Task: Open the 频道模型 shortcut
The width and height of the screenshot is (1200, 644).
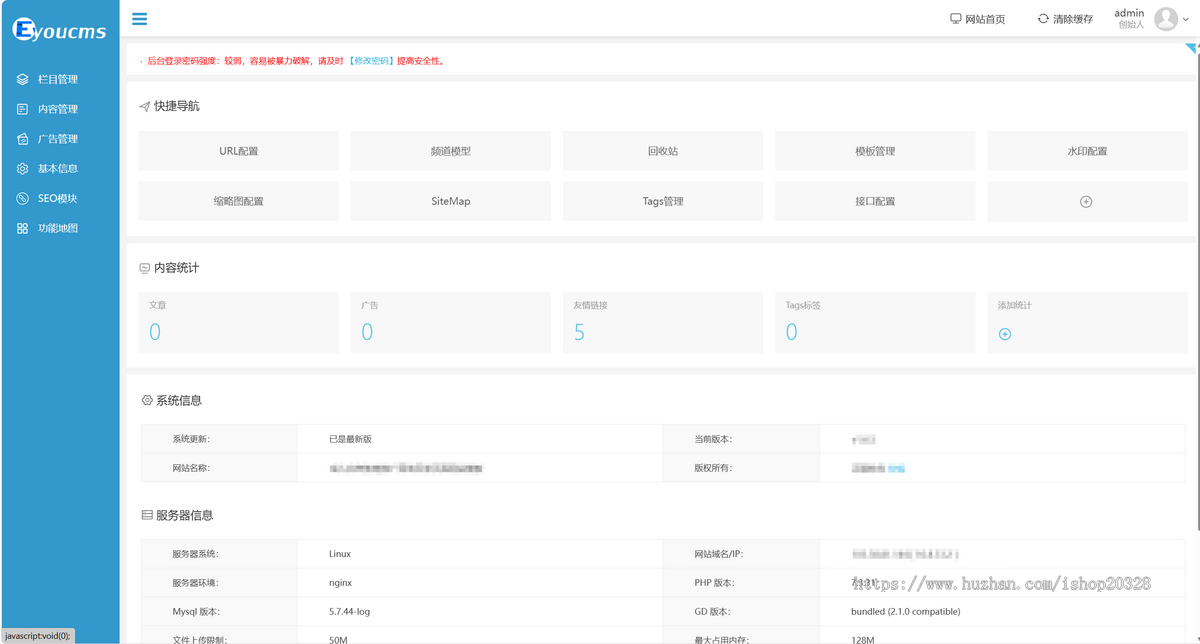Action: 450,151
